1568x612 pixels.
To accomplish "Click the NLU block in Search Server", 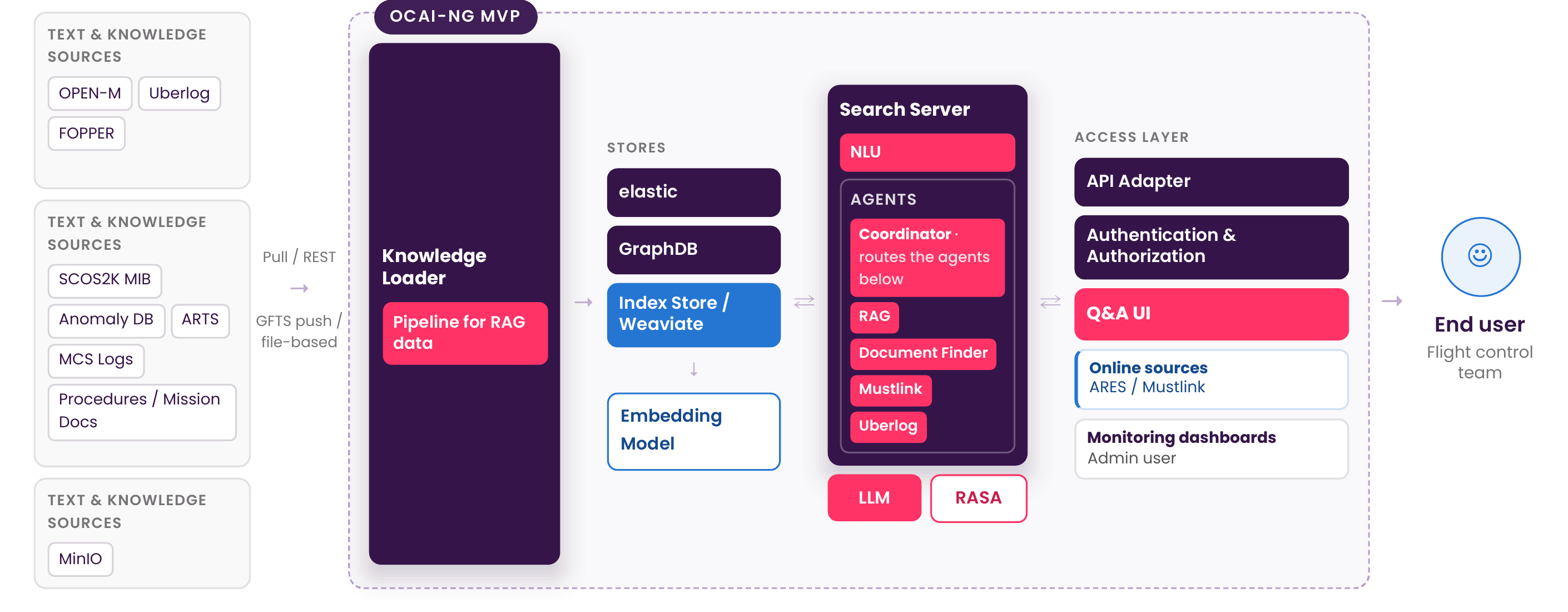I will pyautogui.click(x=927, y=152).
